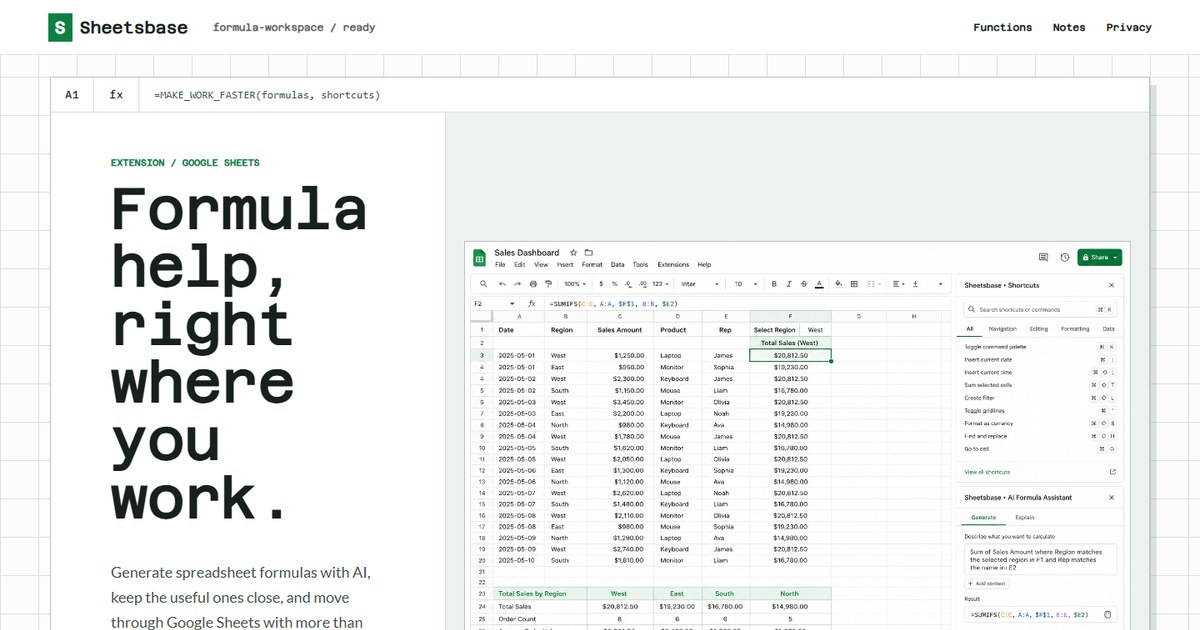Screen dimensions: 1200x630
Task: Click the Toggle gridlines shortcut row
Action: click(1040, 411)
